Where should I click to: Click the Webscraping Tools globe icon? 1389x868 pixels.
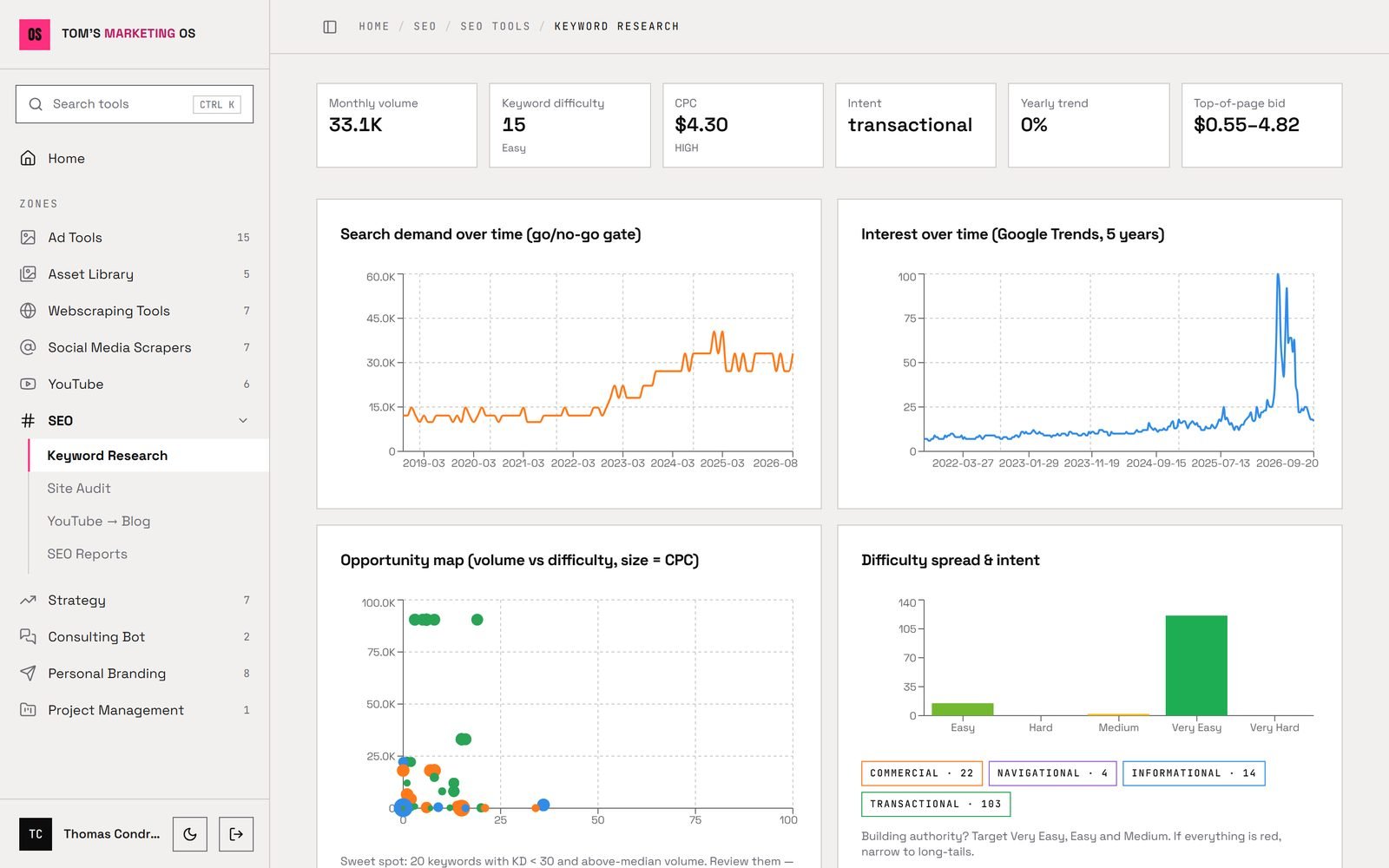coord(28,311)
